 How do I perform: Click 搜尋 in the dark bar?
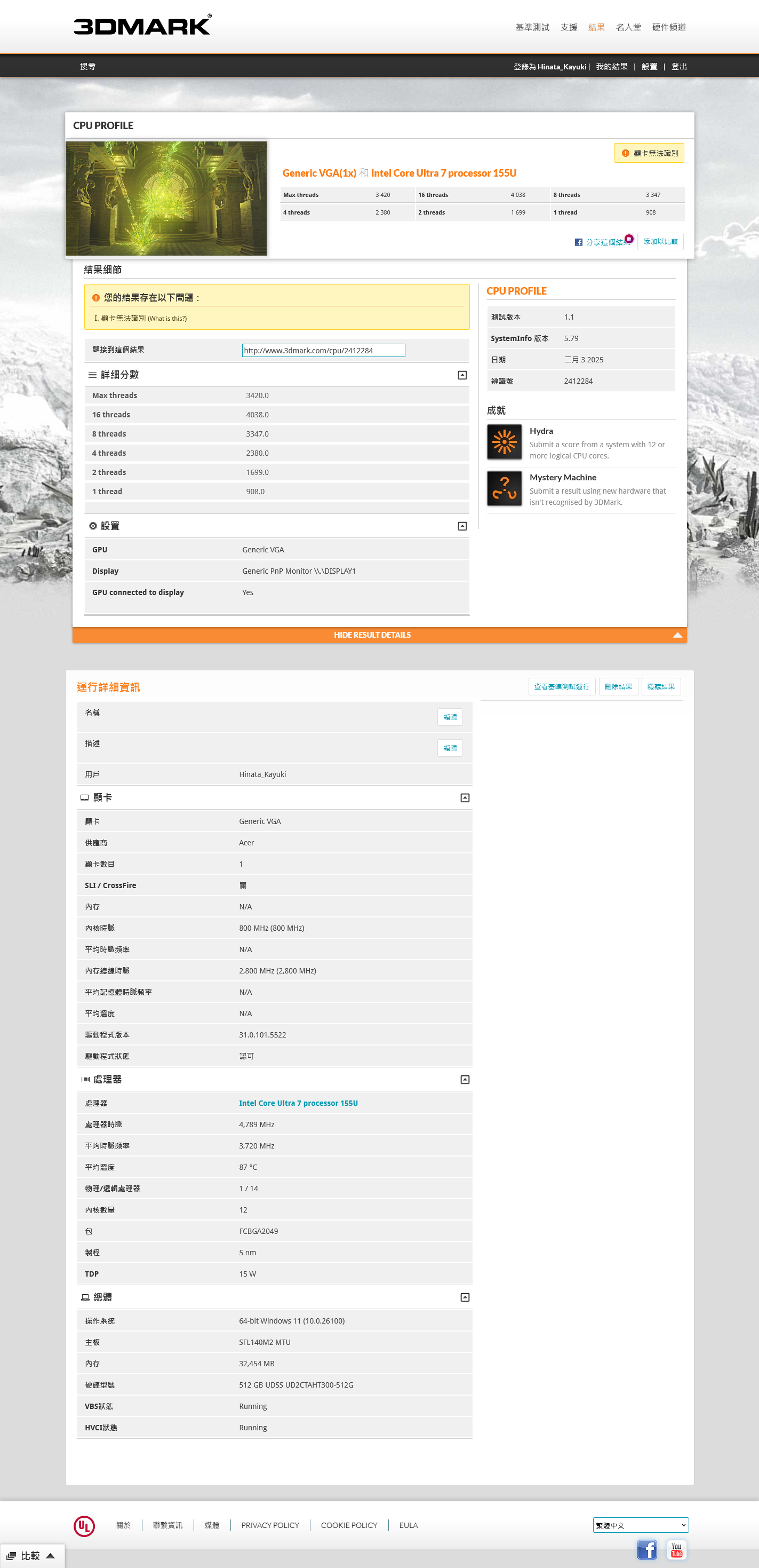(87, 66)
